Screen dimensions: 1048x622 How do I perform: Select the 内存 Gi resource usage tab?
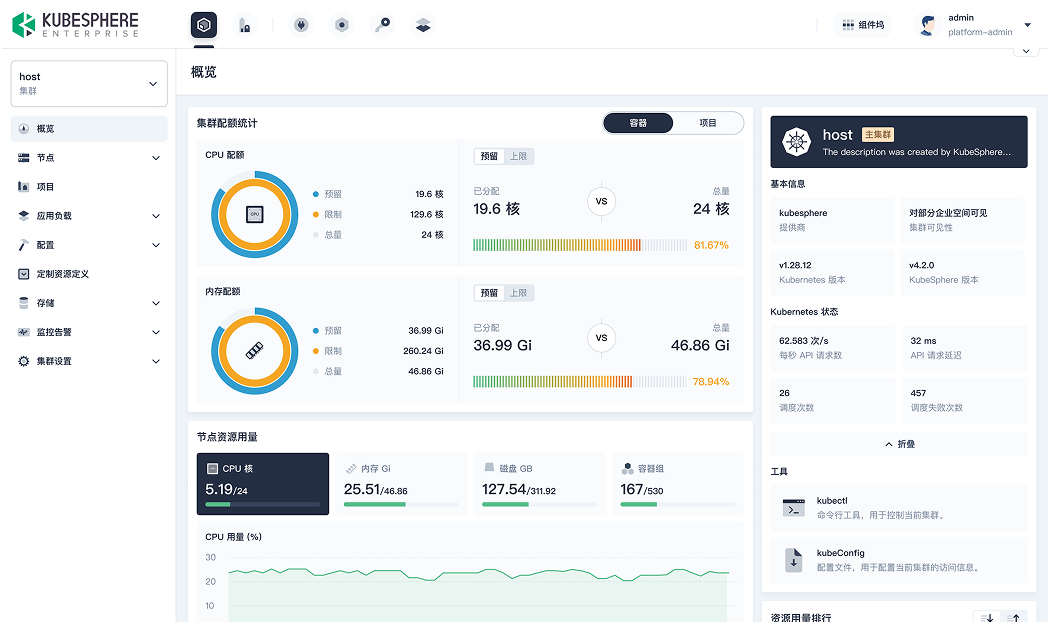(x=399, y=483)
